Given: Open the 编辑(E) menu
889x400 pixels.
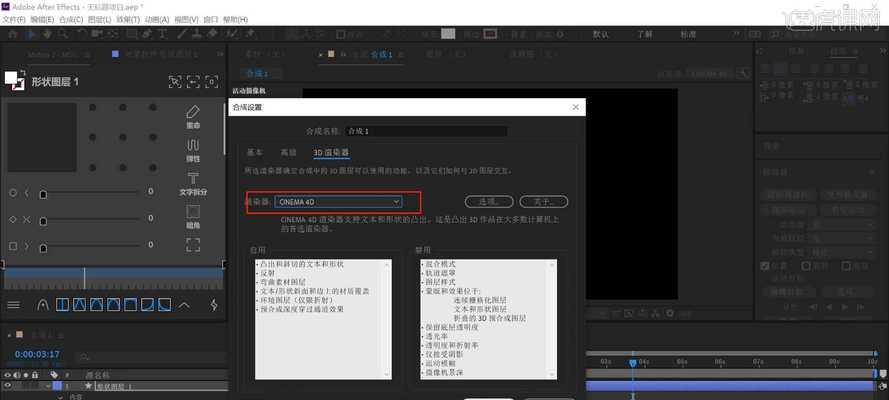Looking at the screenshot, I should 42,20.
